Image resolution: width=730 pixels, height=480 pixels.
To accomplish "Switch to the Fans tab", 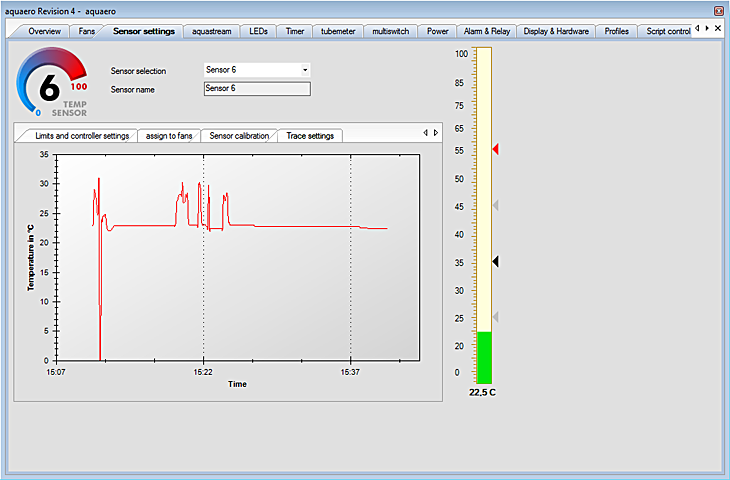I will pos(87,31).
